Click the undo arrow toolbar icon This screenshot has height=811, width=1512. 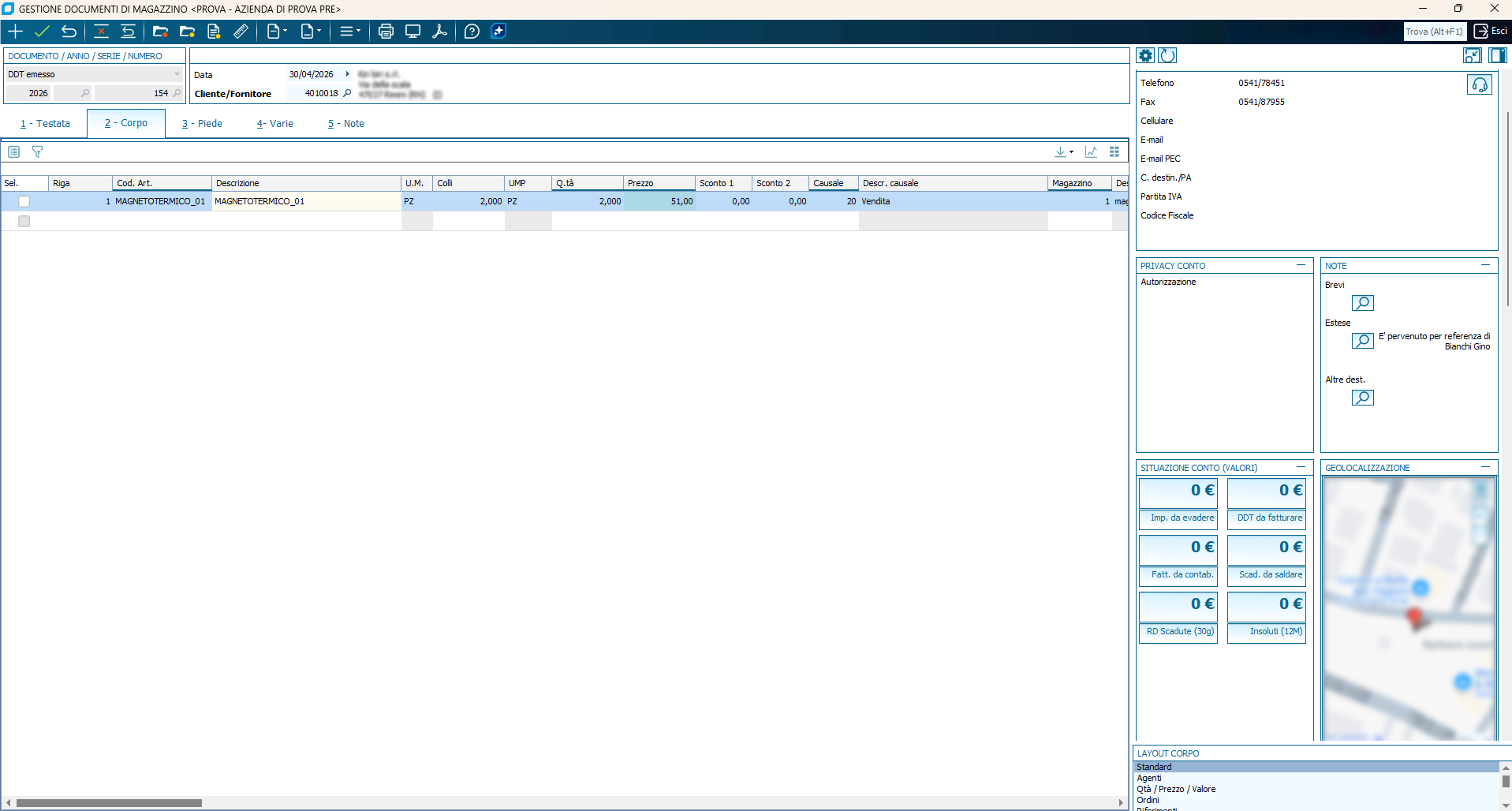click(x=69, y=32)
